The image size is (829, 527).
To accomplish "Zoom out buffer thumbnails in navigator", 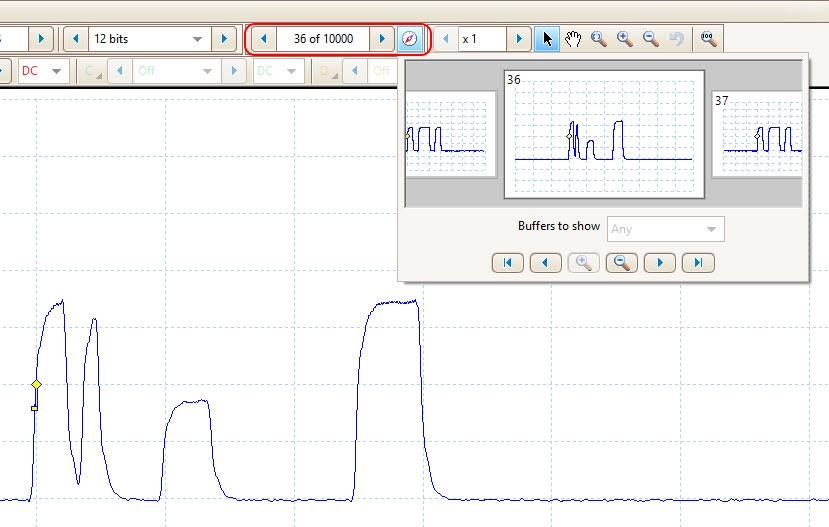I will click(x=621, y=263).
